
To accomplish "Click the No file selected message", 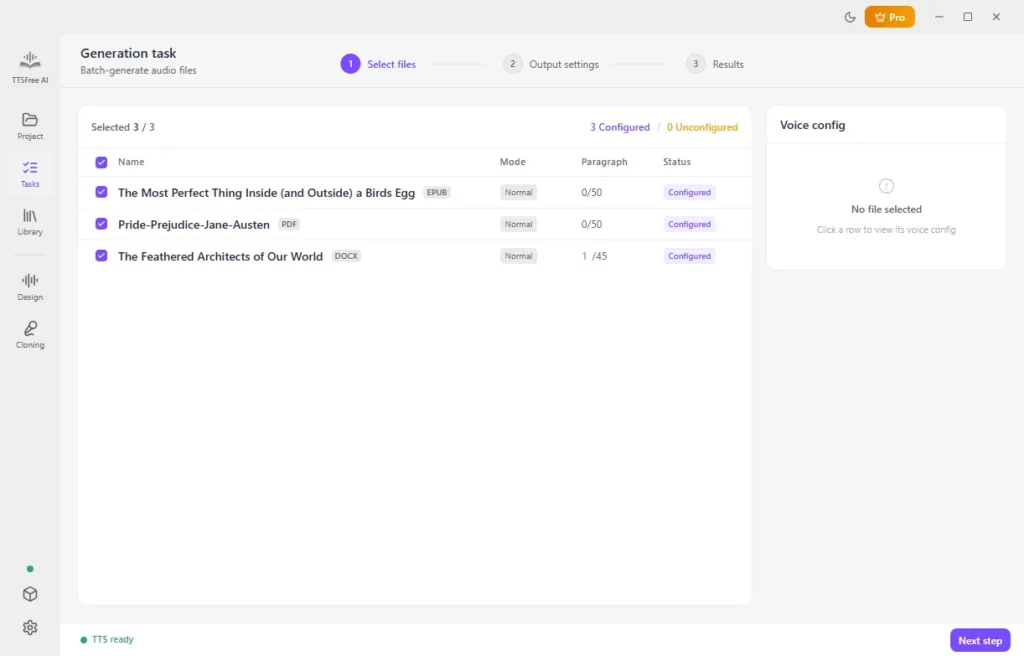I will point(886,209).
